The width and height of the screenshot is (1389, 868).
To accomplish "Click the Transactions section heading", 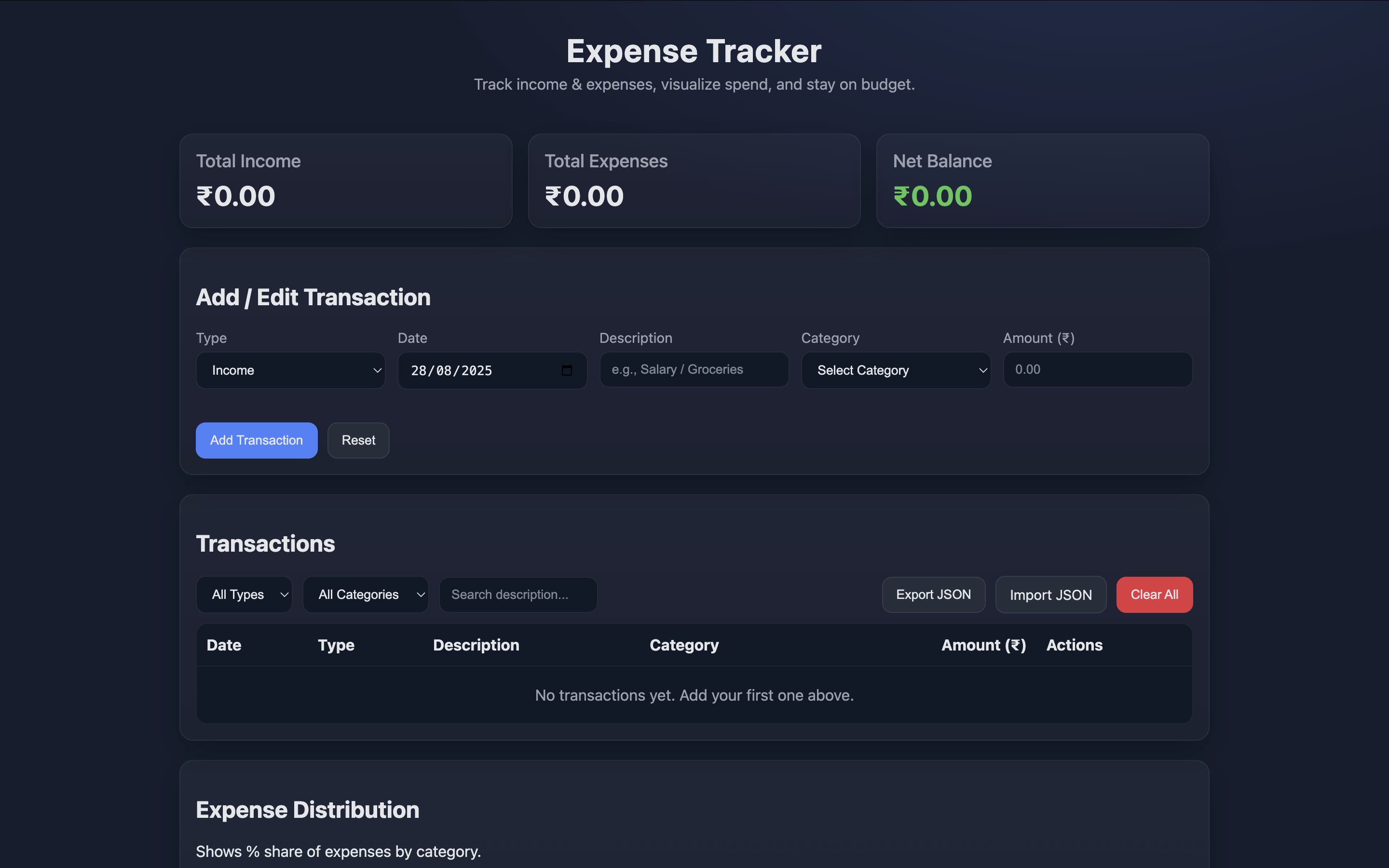I will click(x=265, y=543).
